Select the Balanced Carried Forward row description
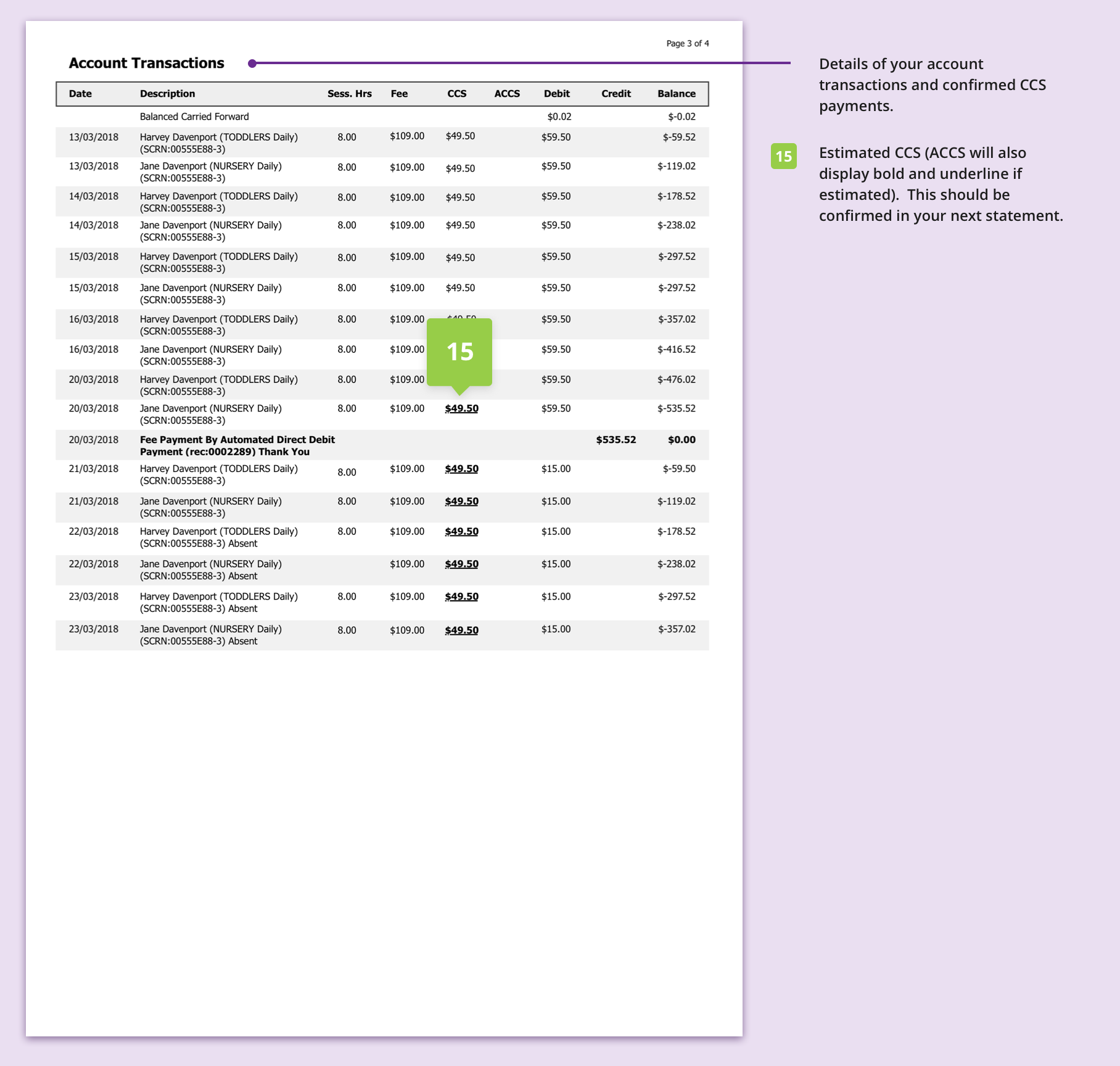1120x1066 pixels. 194,117
